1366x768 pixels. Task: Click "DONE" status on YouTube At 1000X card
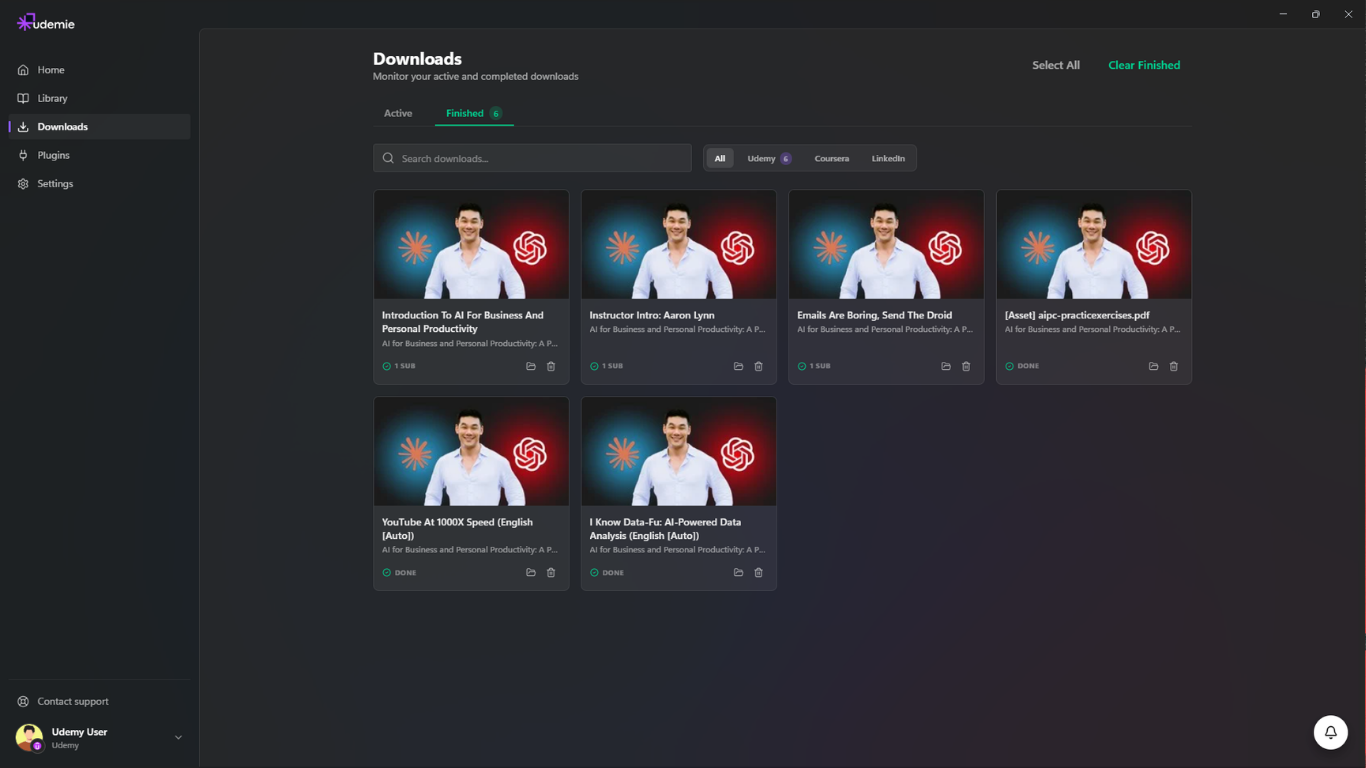click(x=399, y=573)
